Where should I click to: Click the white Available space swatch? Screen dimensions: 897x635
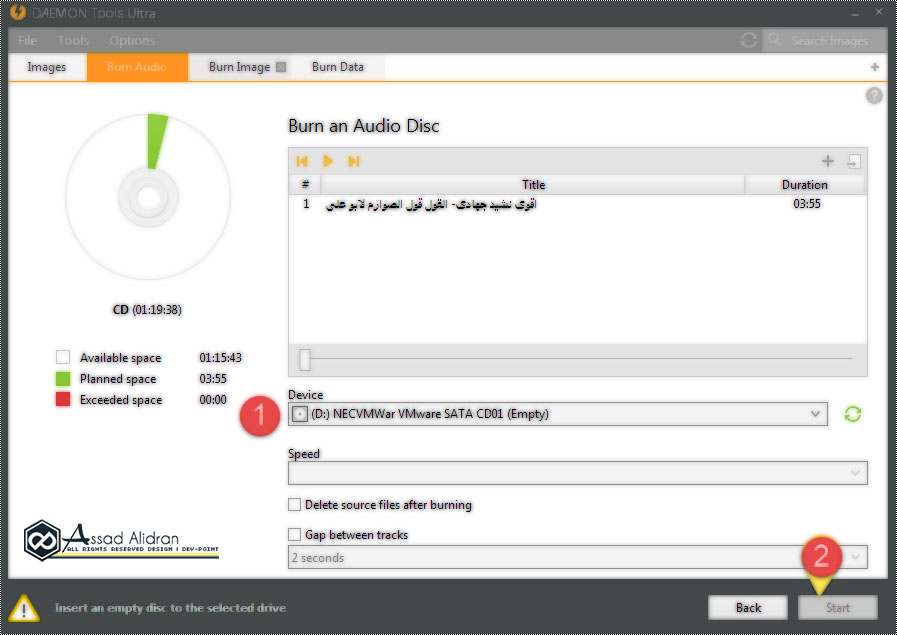[62, 358]
